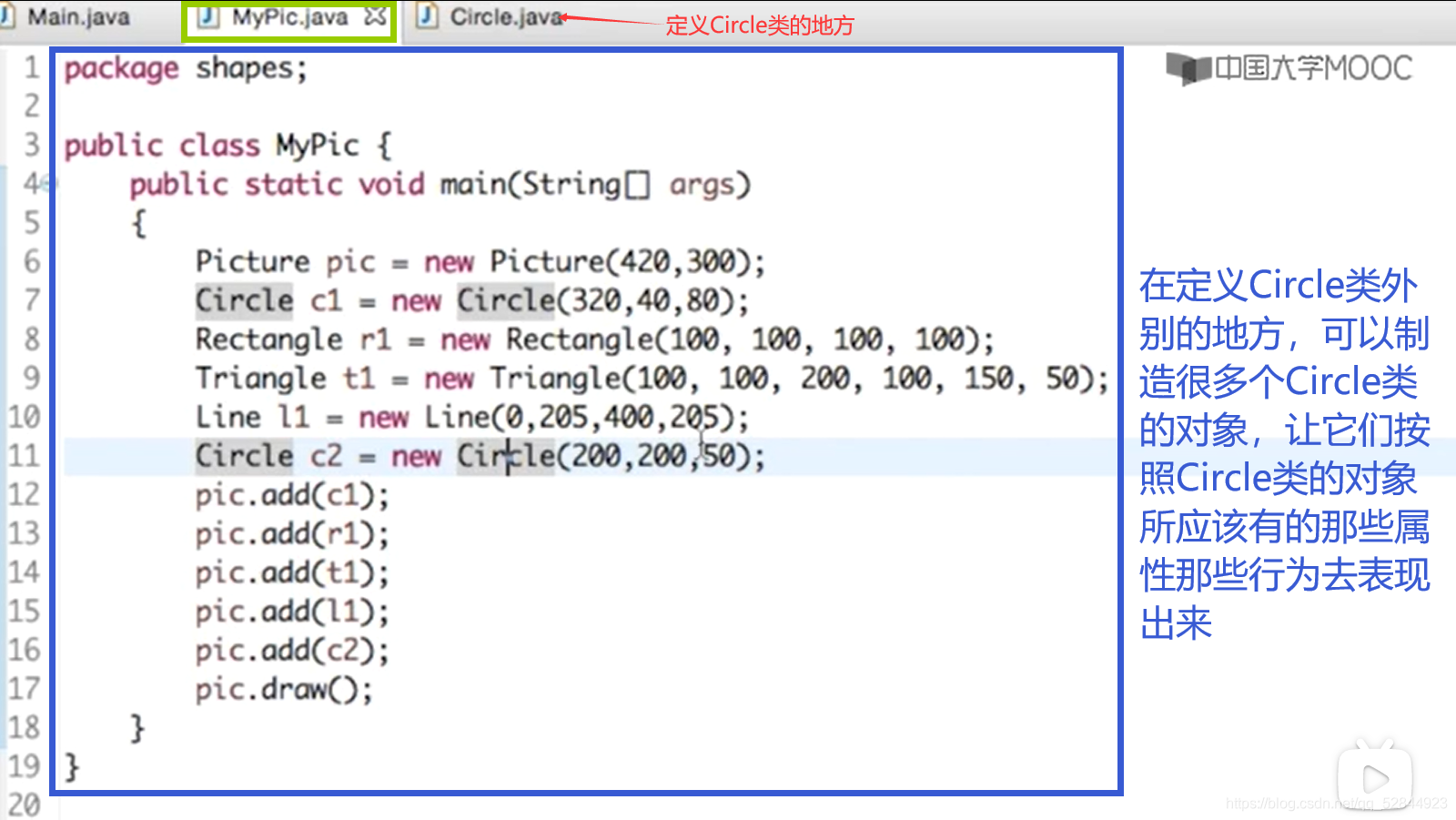Screen dimensions: 1456x820
Task: Click 'pic.add(c1);' statement
Action: (x=292, y=496)
